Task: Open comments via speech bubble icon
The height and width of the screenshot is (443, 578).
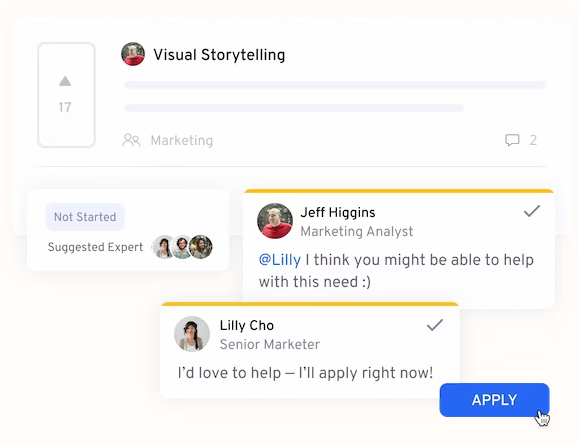Action: (512, 140)
